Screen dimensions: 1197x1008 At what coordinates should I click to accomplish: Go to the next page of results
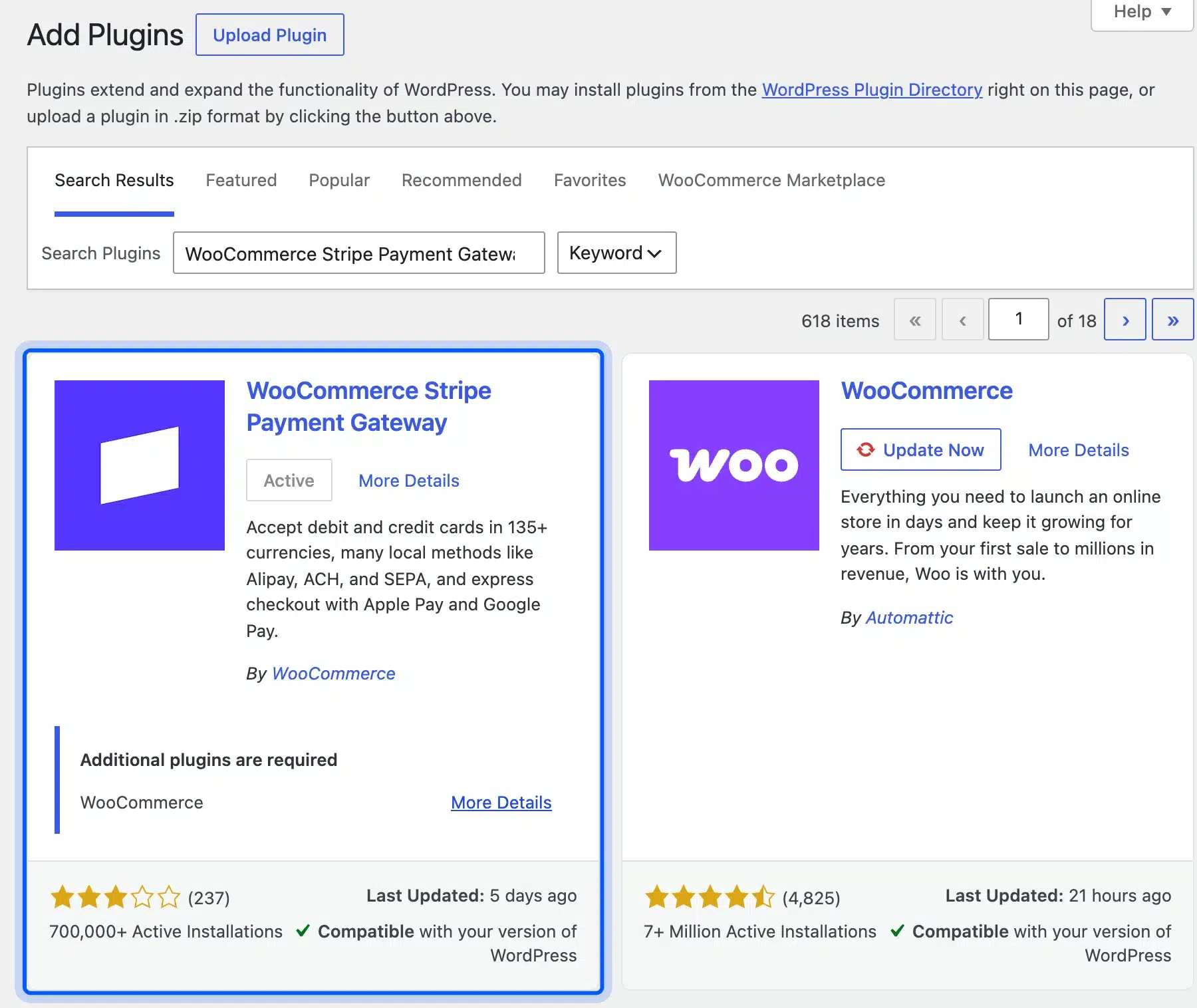coord(1125,320)
